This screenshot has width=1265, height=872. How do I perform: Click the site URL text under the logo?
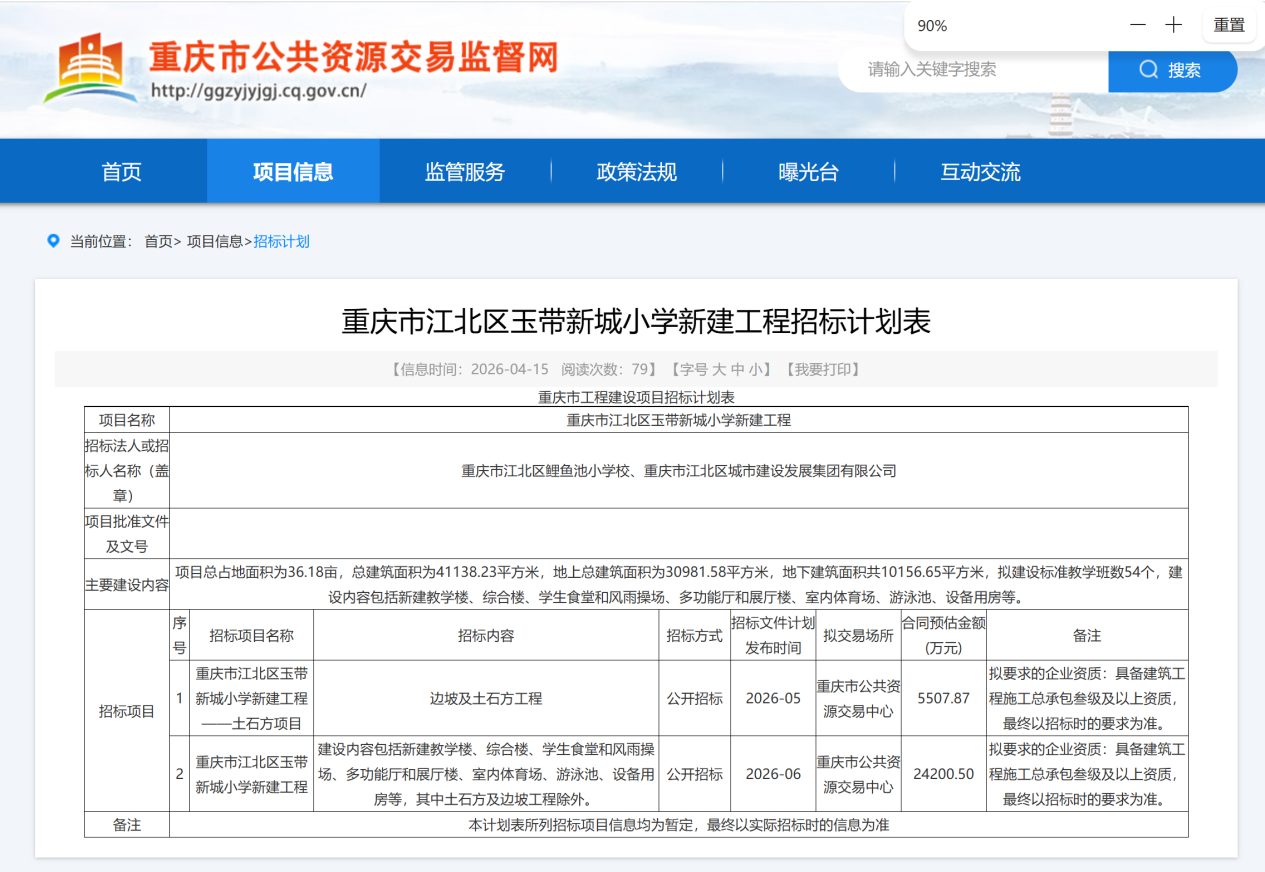[x=258, y=91]
